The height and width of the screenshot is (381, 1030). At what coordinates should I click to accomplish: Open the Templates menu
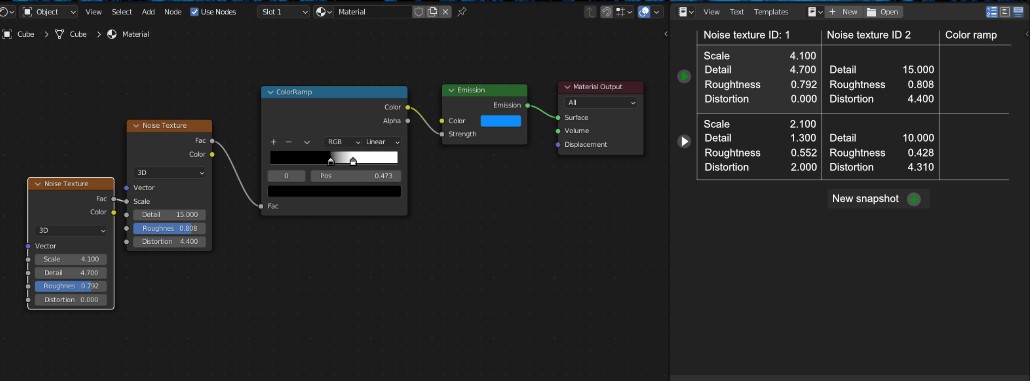[771, 12]
